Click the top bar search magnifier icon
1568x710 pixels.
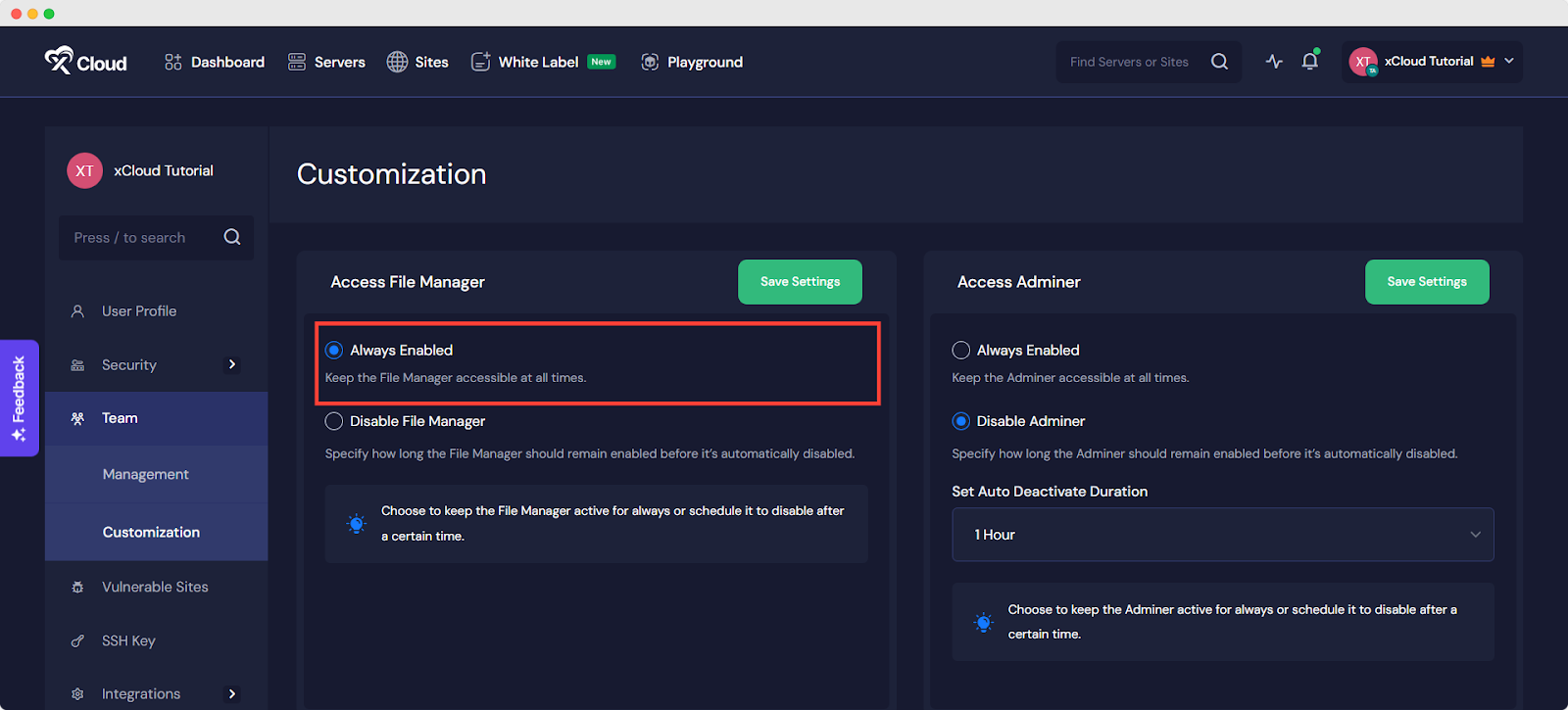1219,62
